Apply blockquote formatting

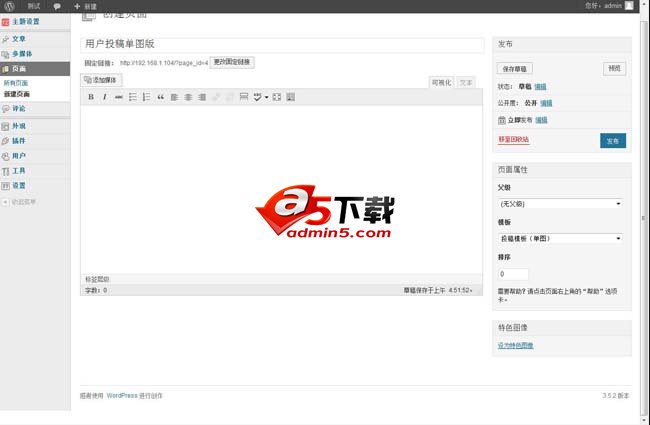(x=160, y=97)
